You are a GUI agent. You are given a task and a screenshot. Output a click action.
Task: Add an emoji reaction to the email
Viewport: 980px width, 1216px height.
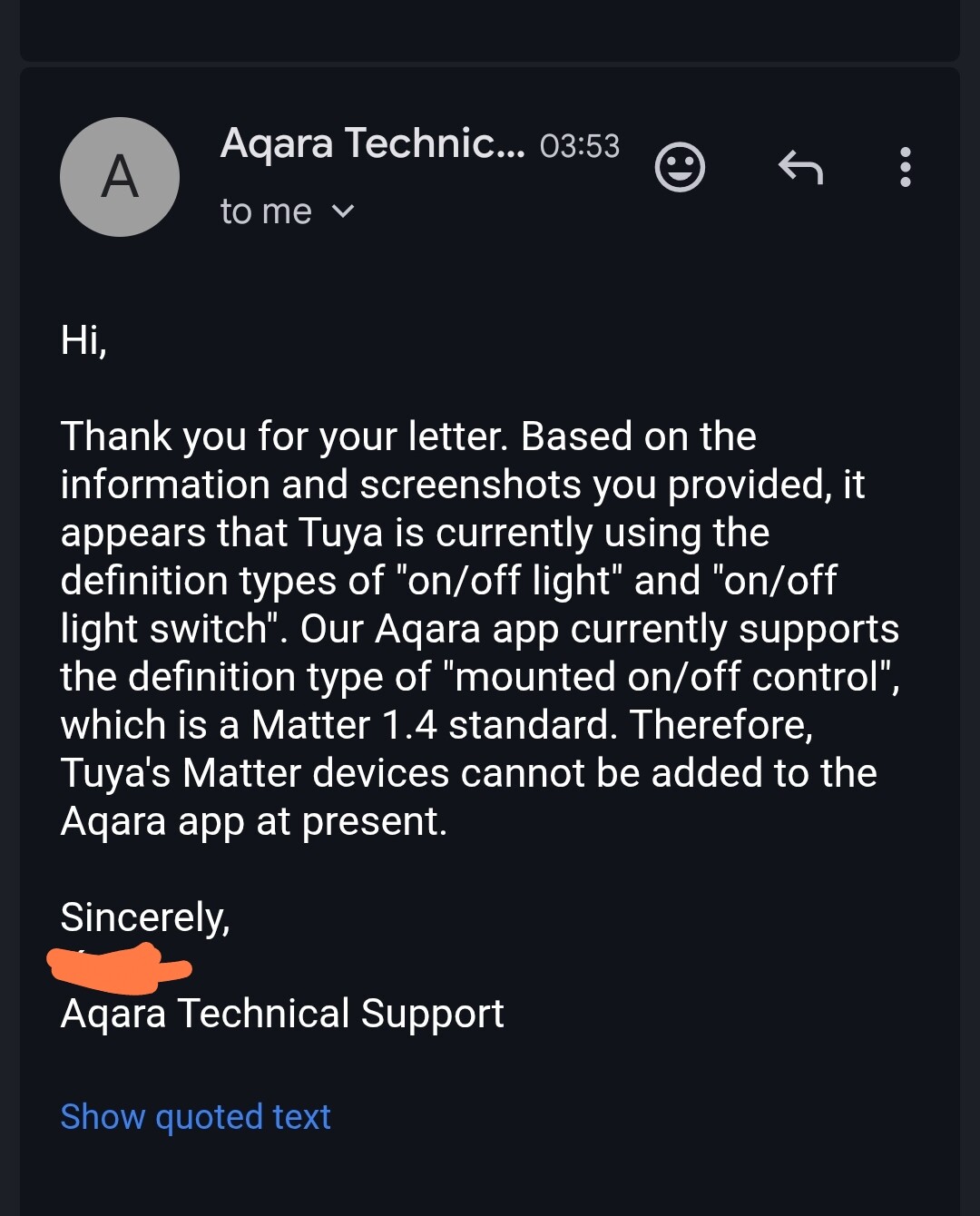tap(680, 167)
